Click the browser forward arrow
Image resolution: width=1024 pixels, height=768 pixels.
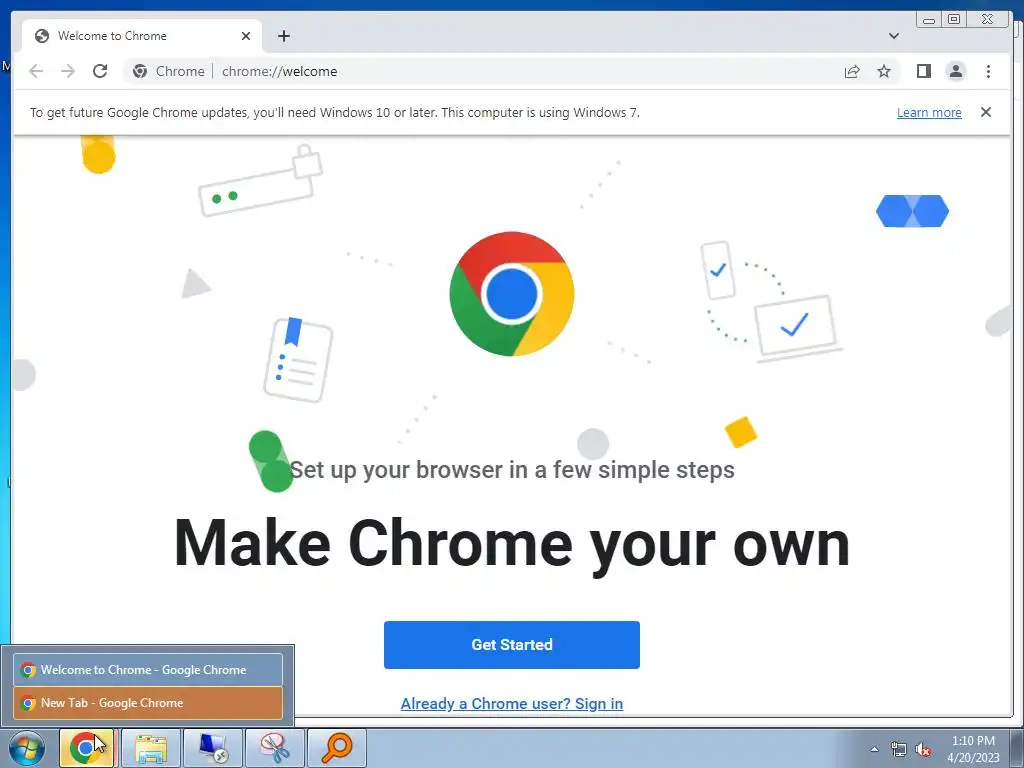(67, 71)
